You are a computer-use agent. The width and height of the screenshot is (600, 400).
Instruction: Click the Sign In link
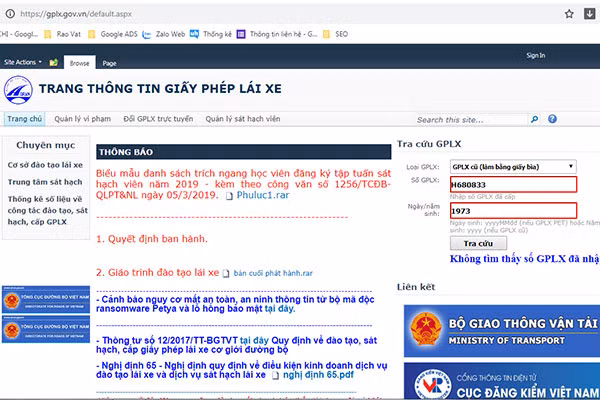pos(536,56)
